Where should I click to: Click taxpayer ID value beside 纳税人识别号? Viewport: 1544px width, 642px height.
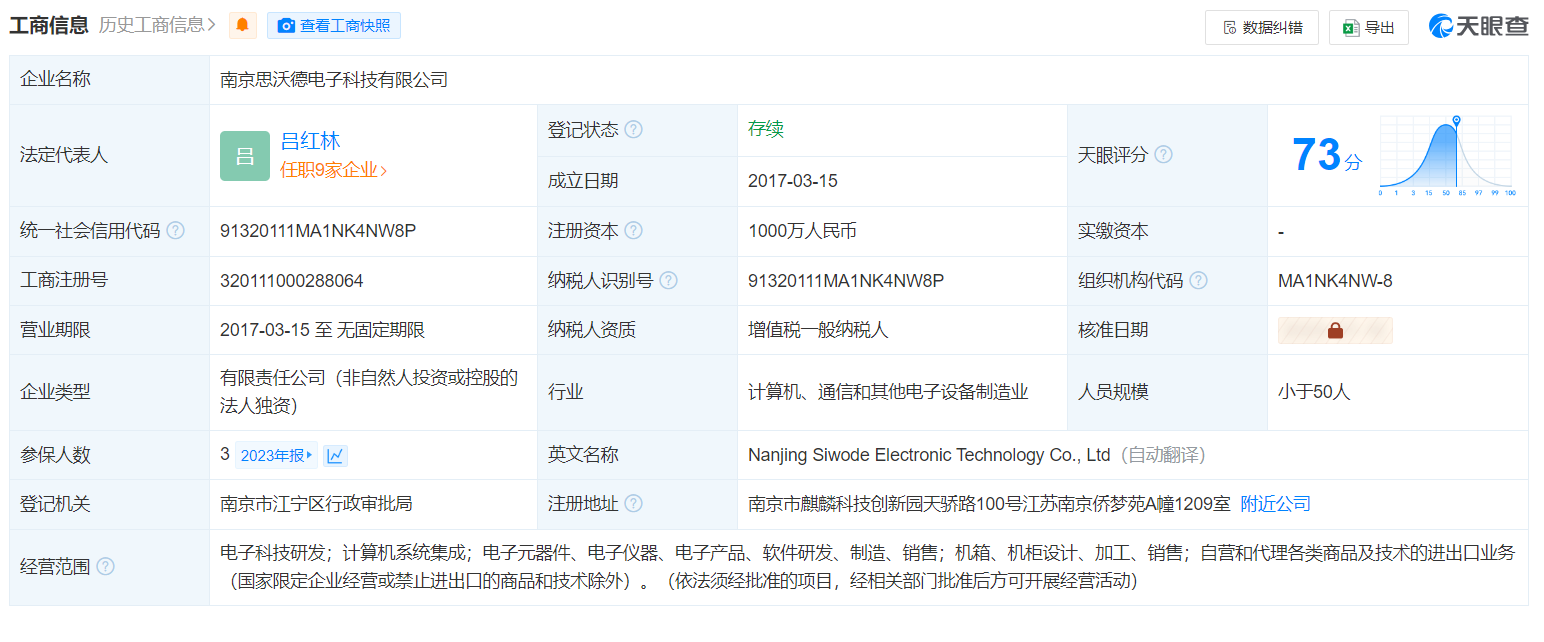point(846,281)
